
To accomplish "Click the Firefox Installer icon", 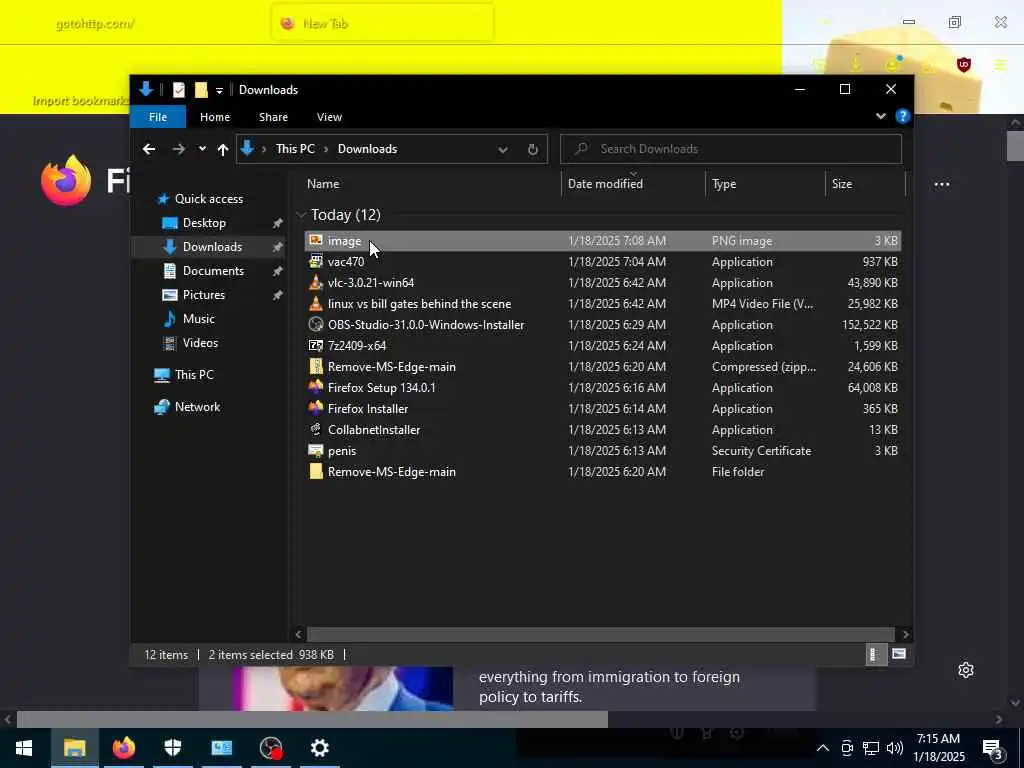I will (x=316, y=408).
